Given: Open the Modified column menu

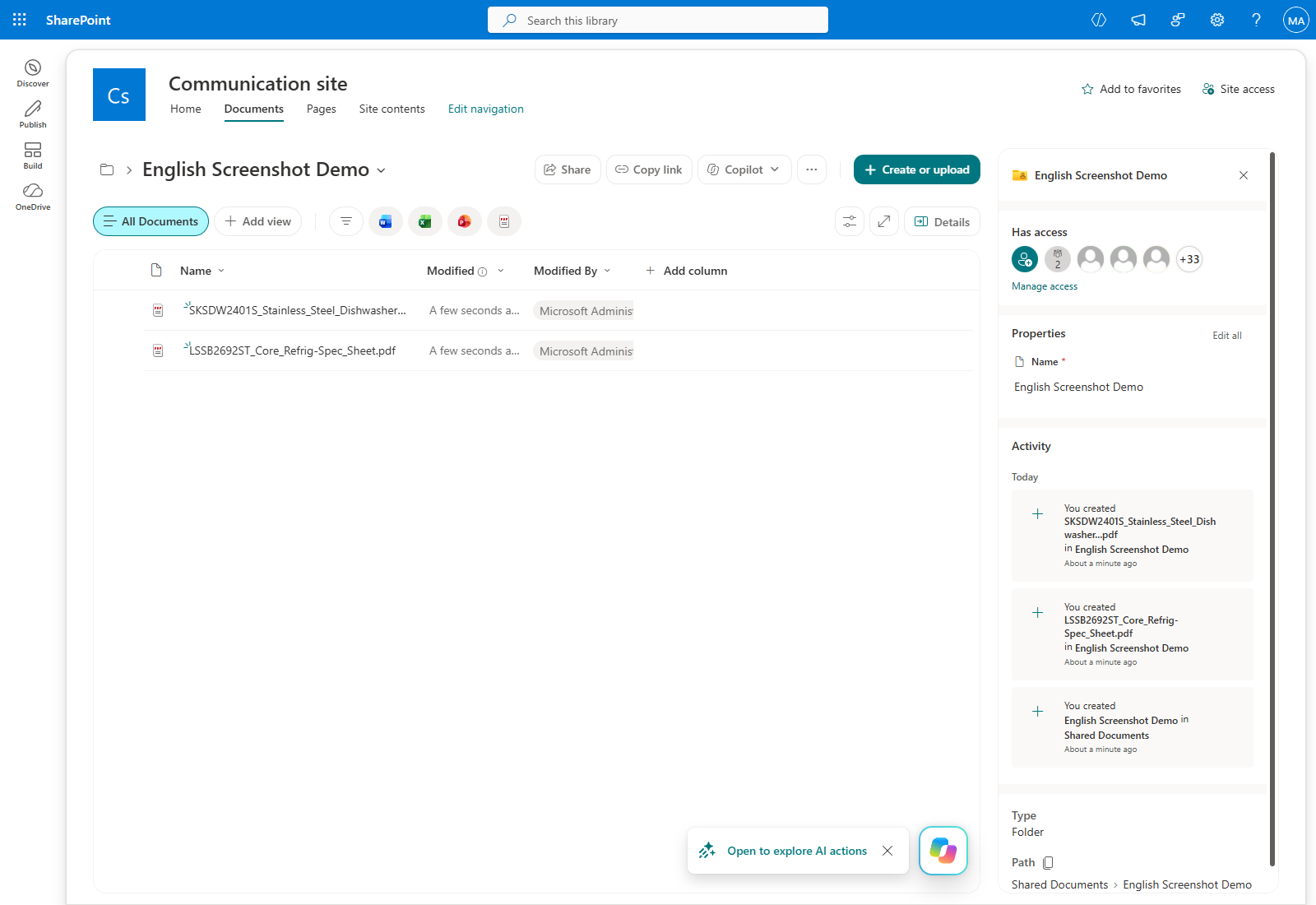Looking at the screenshot, I should (465, 271).
